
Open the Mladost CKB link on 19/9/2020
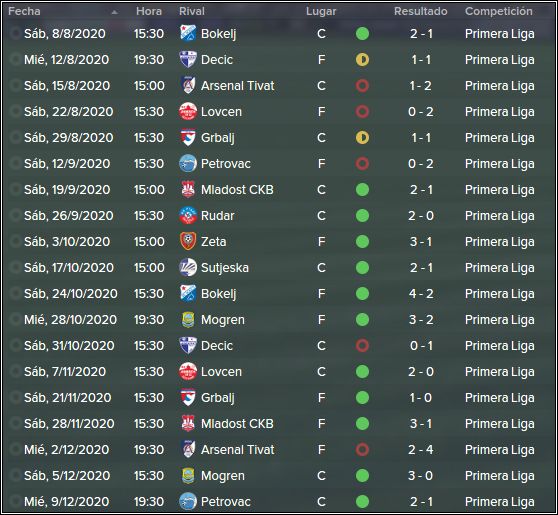[x=237, y=189]
